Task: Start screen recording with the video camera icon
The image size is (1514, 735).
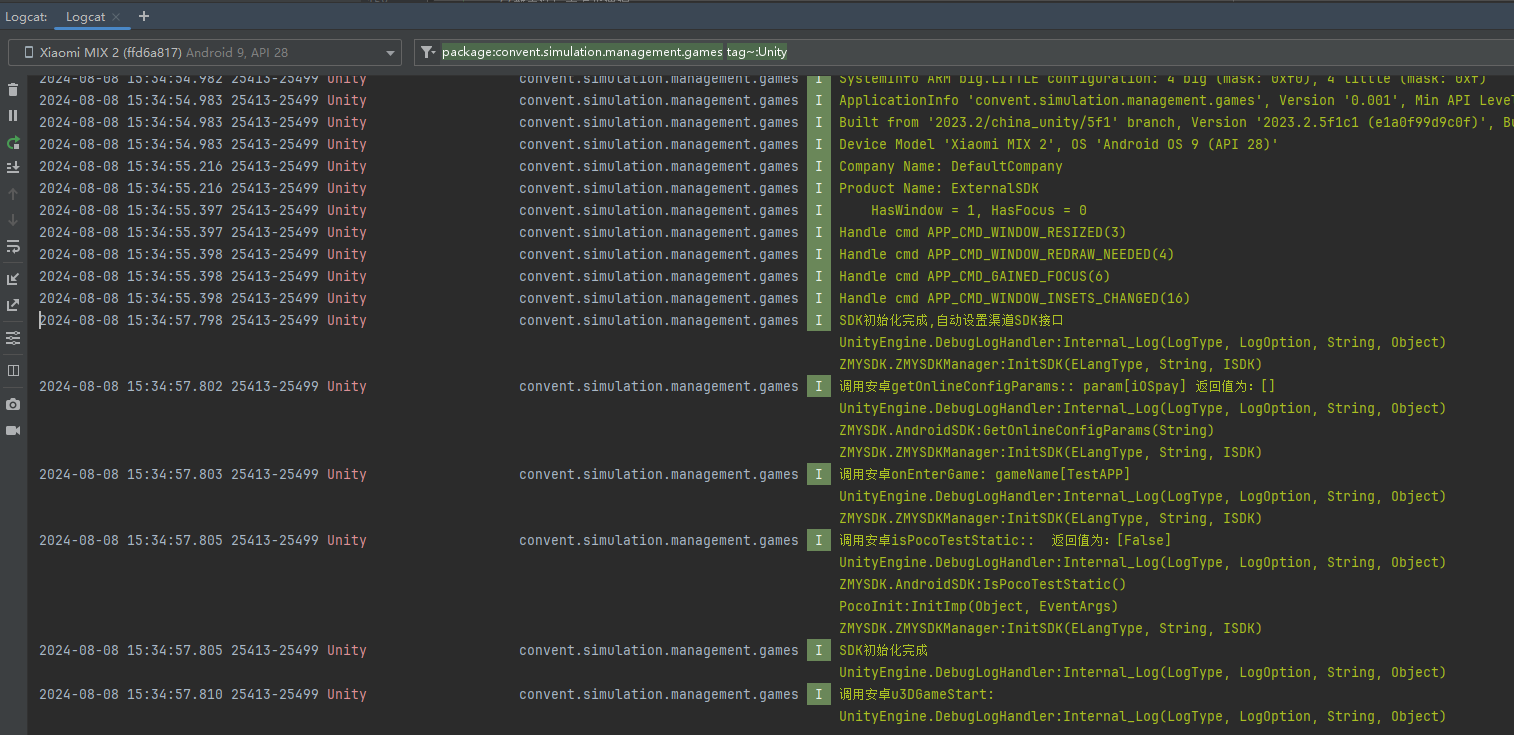Action: click(13, 430)
